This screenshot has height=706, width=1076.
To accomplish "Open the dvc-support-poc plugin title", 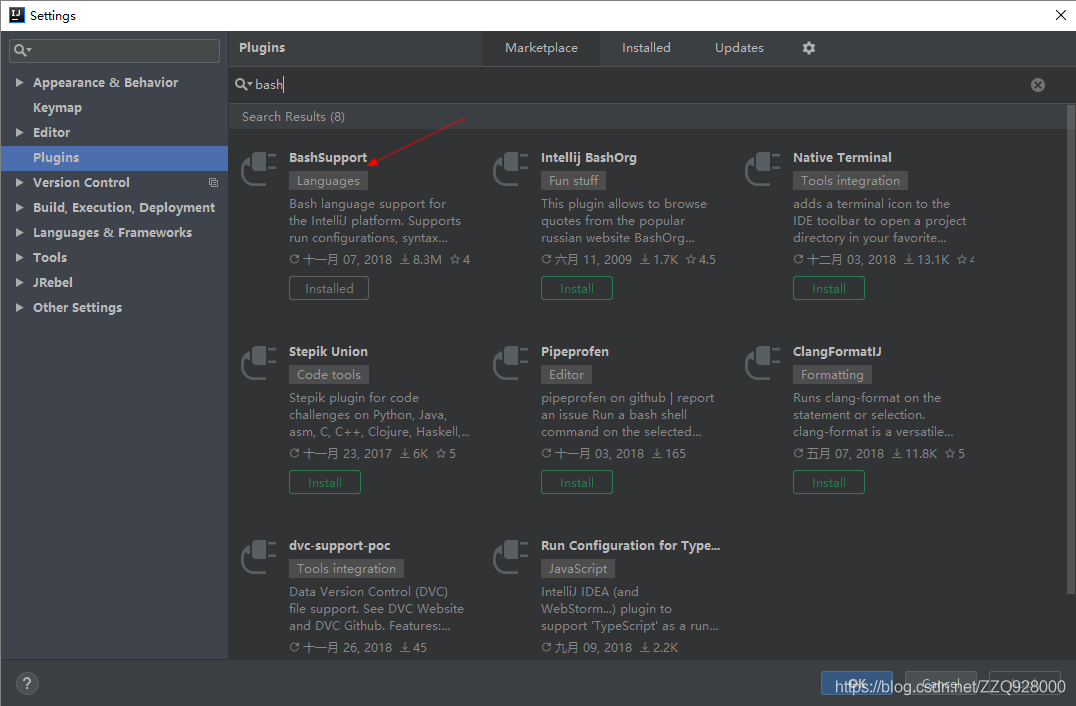I will [x=340, y=546].
